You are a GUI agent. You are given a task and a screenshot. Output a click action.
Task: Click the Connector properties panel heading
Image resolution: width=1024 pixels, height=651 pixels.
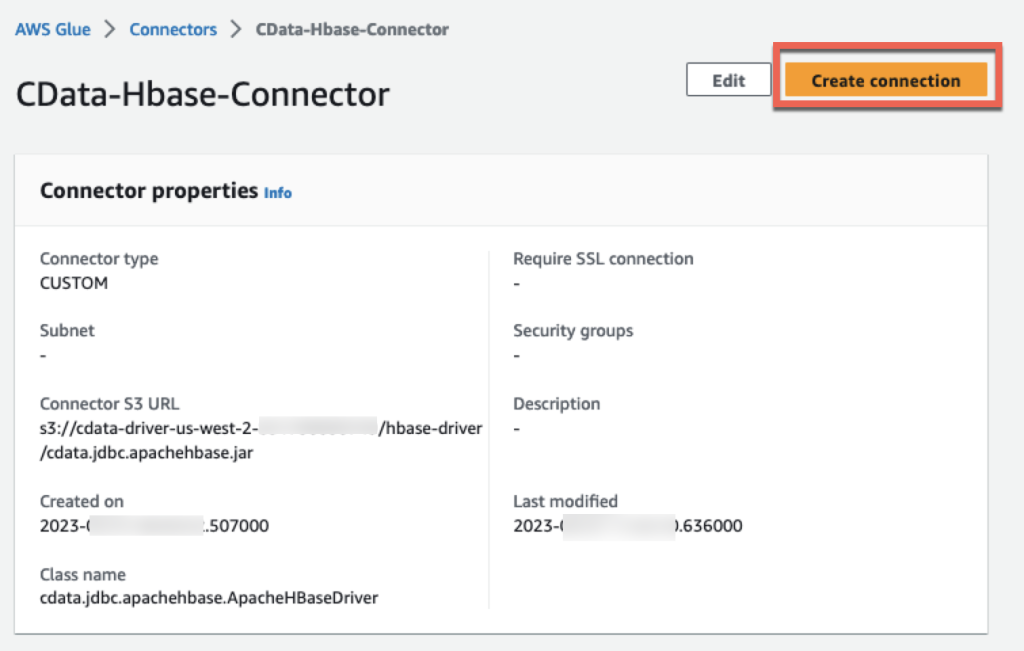149,190
